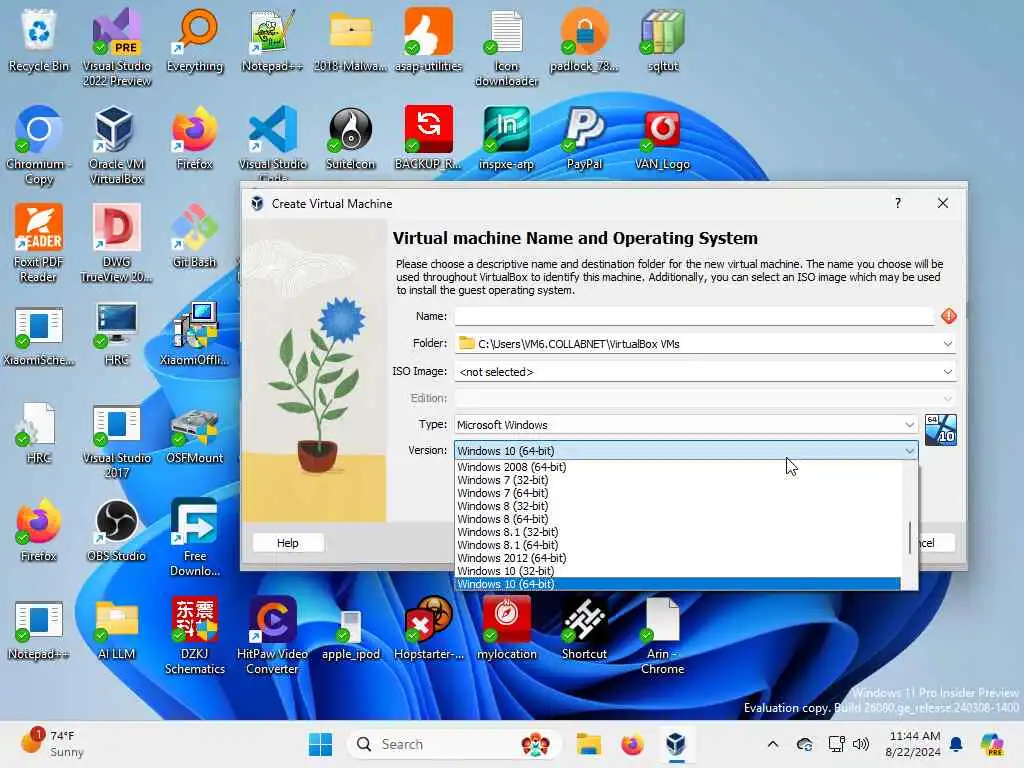Viewport: 1024px width, 768px height.
Task: Open the Type dropdown for Microsoft Windows
Action: coord(686,424)
